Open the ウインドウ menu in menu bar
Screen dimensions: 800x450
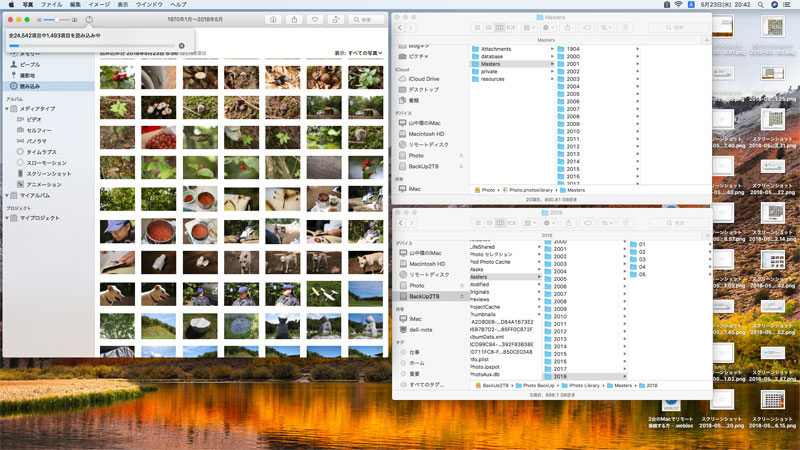pos(148,5)
